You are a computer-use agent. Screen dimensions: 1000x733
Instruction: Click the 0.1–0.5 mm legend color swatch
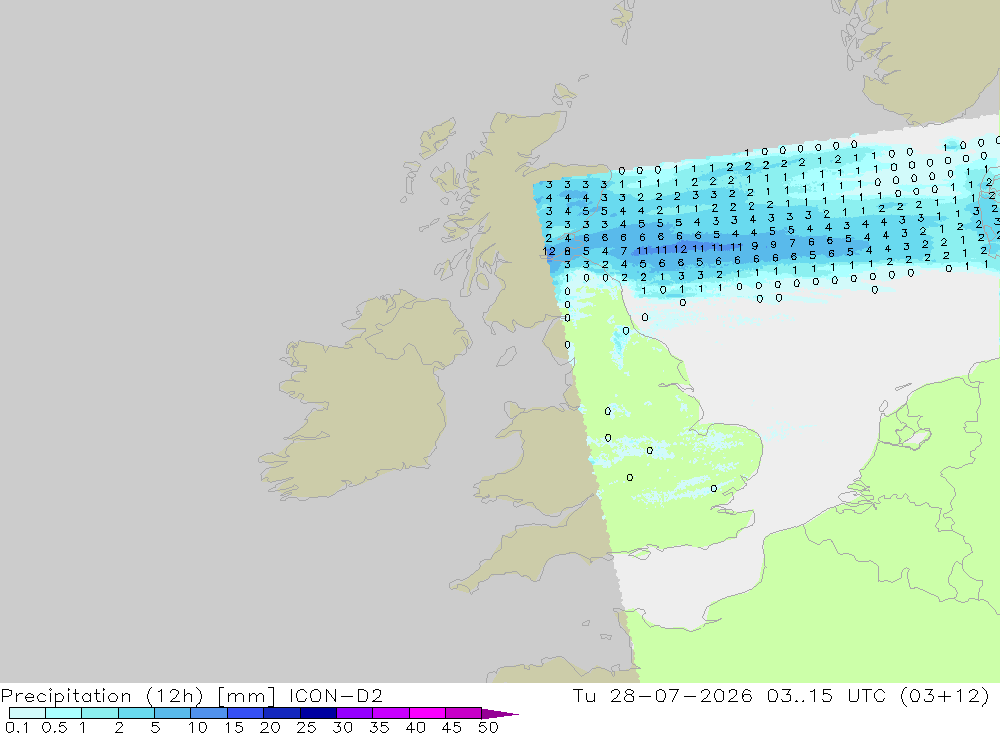27,713
